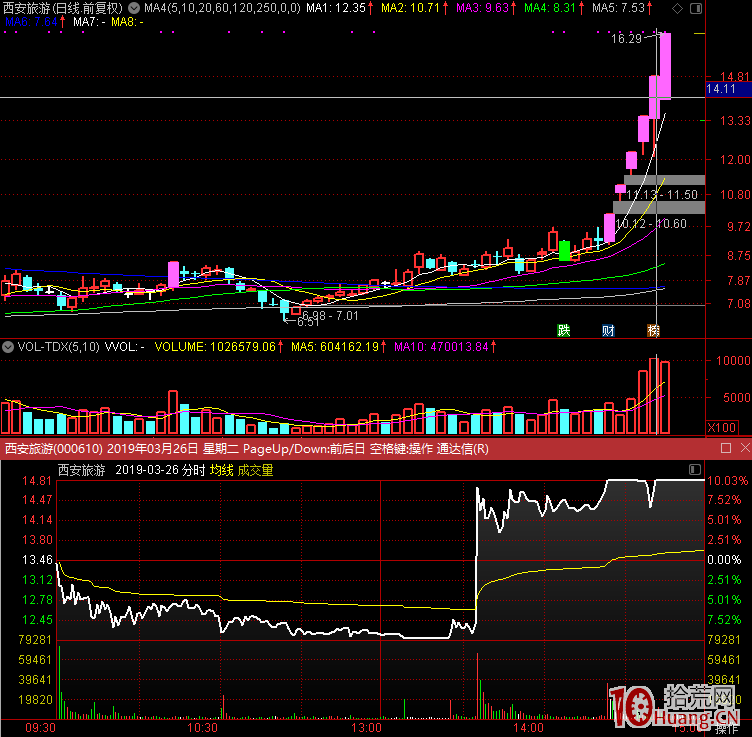The width and height of the screenshot is (752, 737).
Task: Click the 13.46 previous close price label
Action: [37, 560]
